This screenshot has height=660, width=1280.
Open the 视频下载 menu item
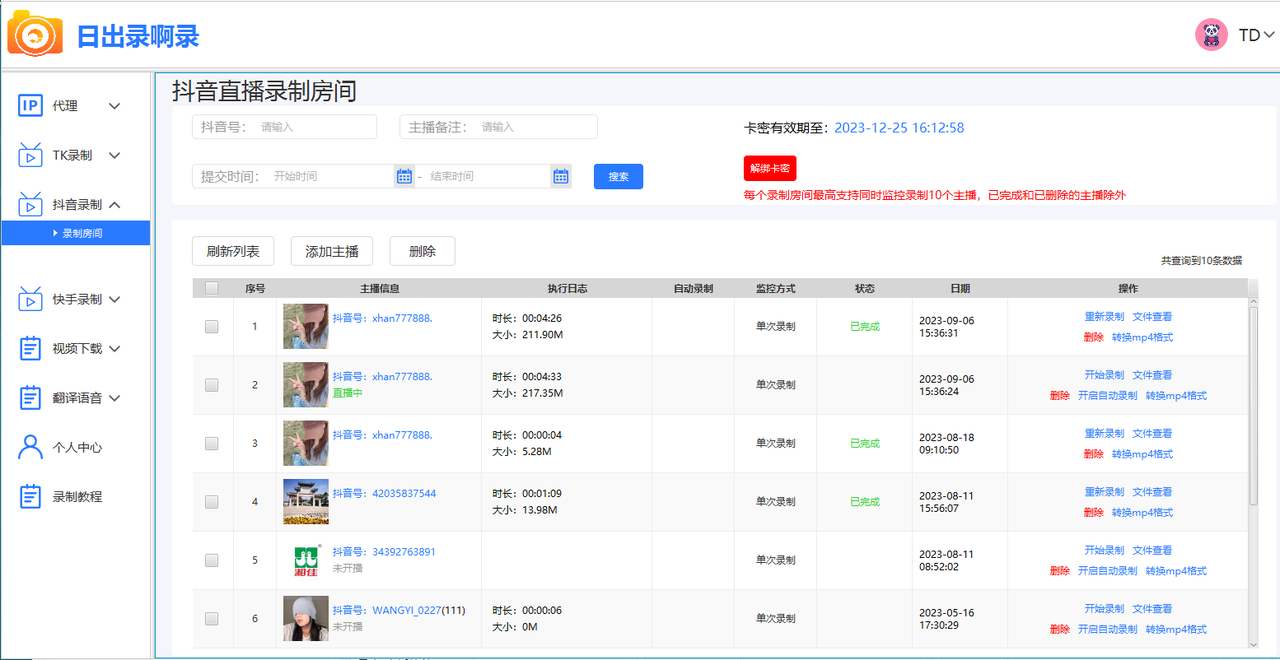[x=77, y=348]
